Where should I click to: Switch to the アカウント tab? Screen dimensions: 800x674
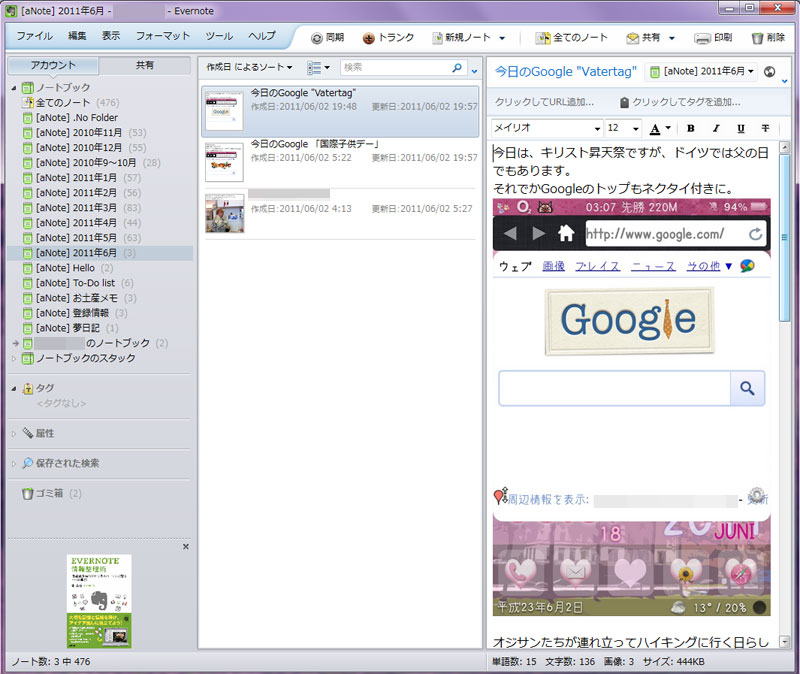[x=53, y=65]
